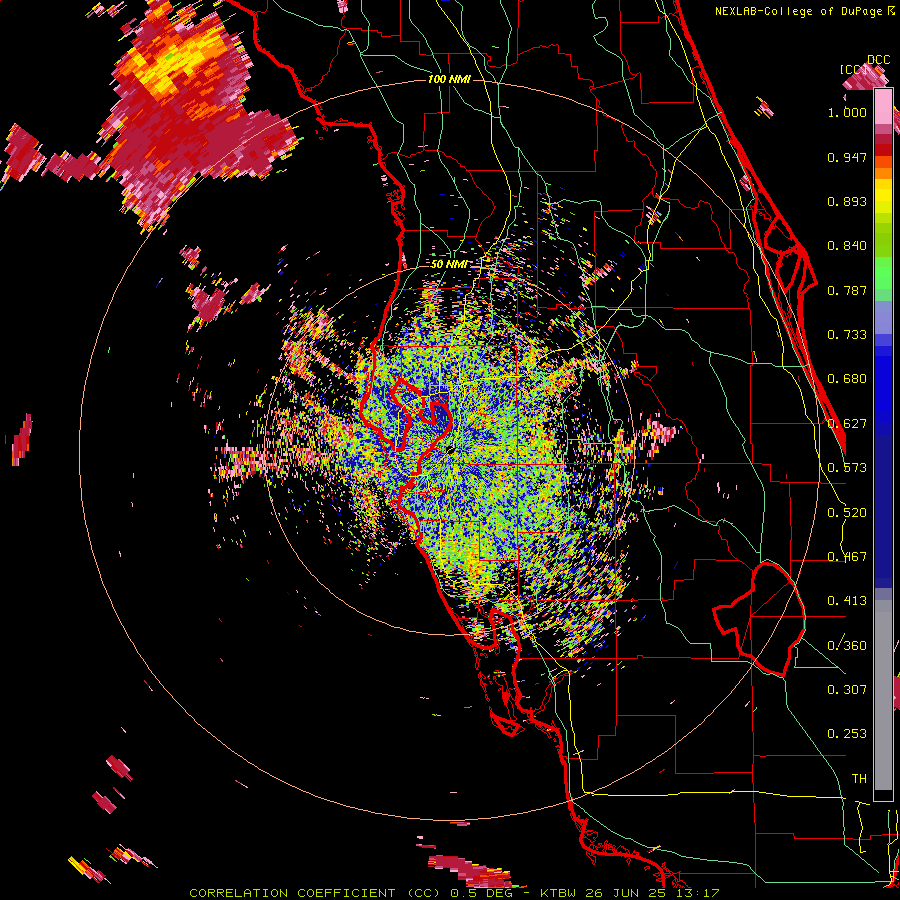Click the 0.733 scale value
The width and height of the screenshot is (900, 900).
(x=847, y=335)
